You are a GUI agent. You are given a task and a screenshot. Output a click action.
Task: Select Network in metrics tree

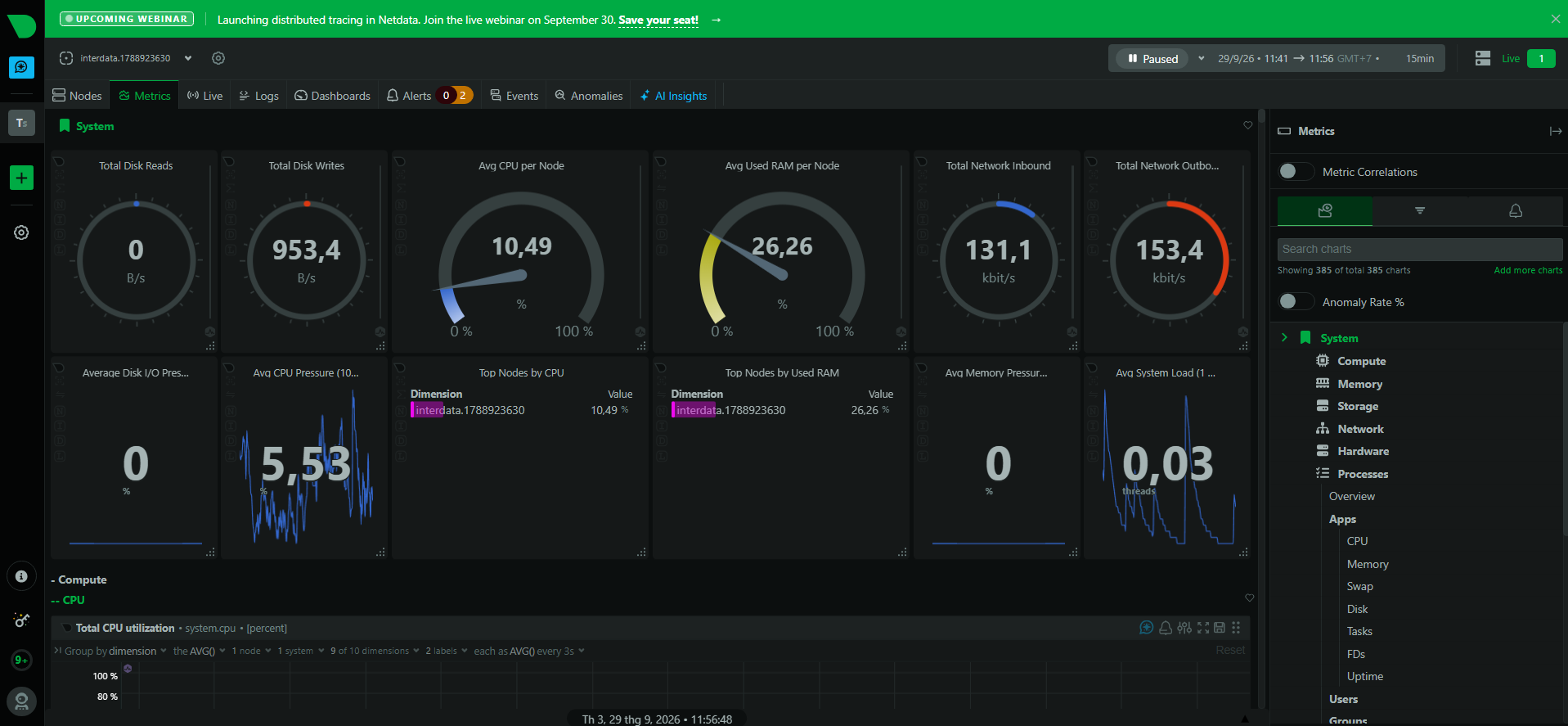click(1360, 429)
